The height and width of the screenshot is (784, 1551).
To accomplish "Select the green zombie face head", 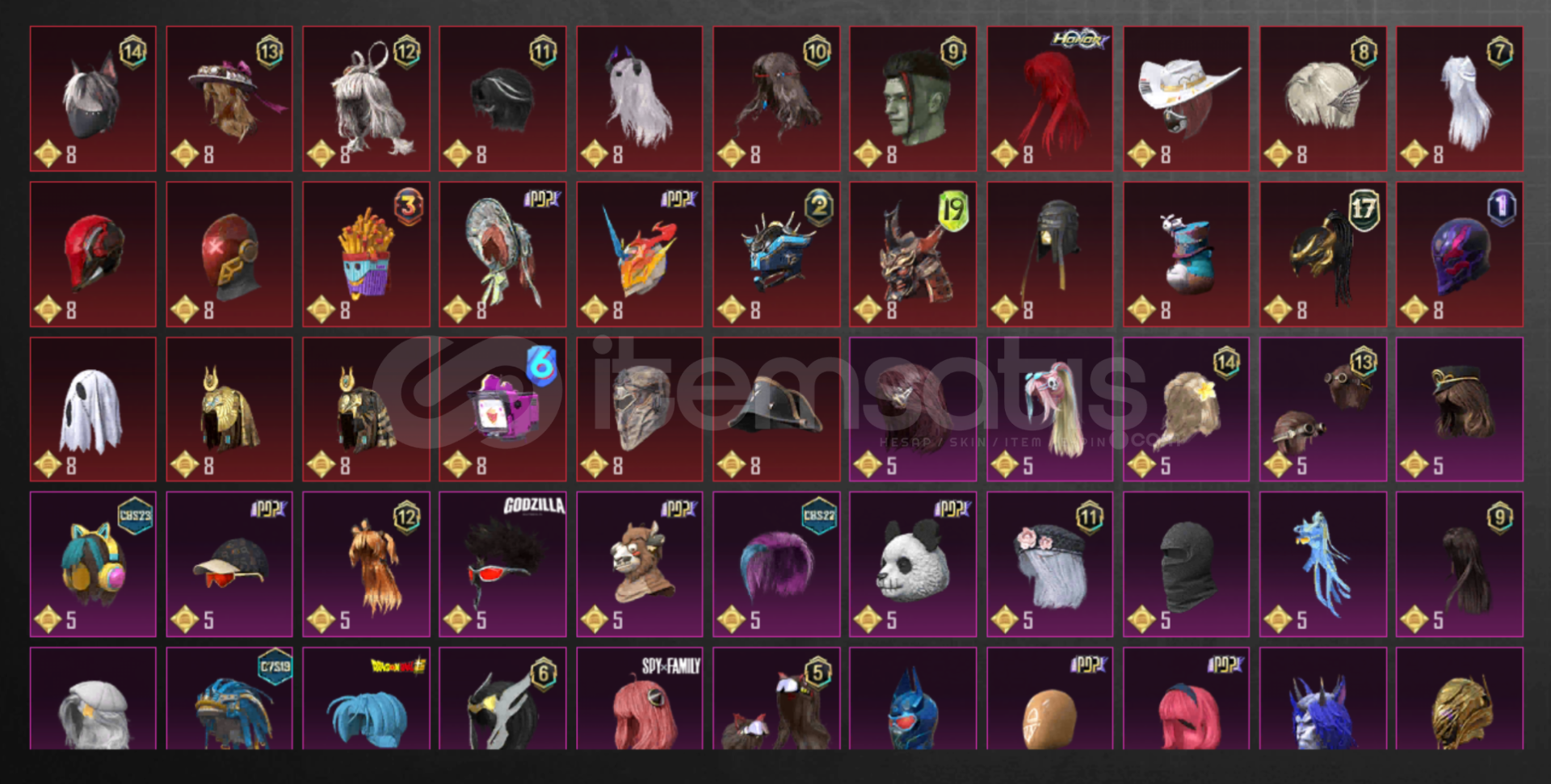I will coord(913,99).
